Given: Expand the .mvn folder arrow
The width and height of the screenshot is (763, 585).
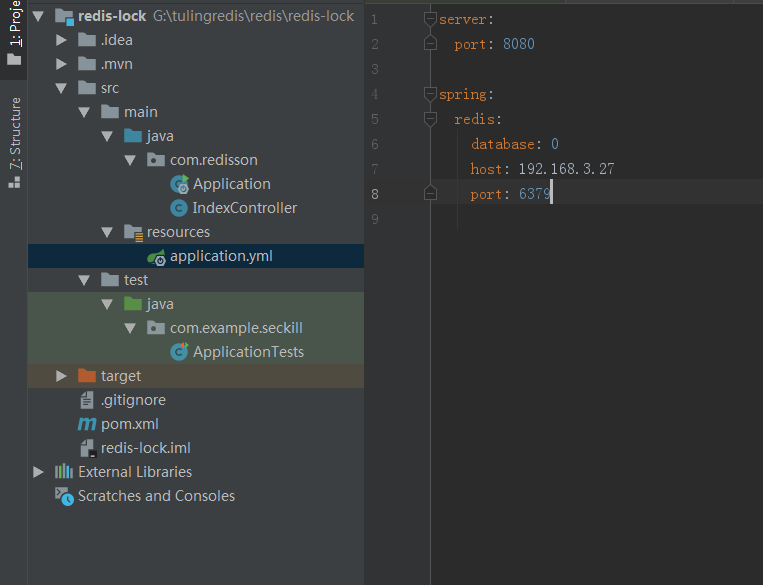Looking at the screenshot, I should coord(61,64).
